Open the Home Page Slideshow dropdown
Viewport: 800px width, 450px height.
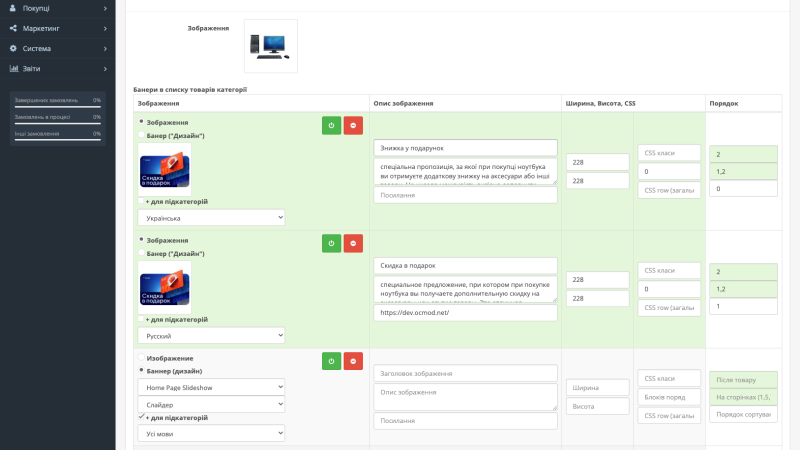pos(211,387)
